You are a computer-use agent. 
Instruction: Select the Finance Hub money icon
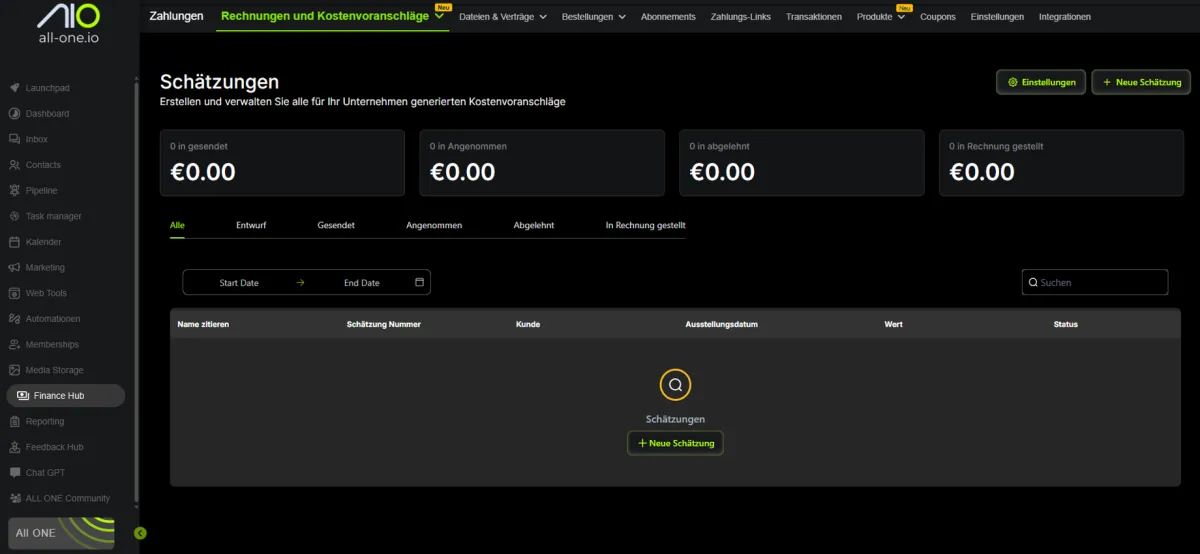pyautogui.click(x=24, y=396)
